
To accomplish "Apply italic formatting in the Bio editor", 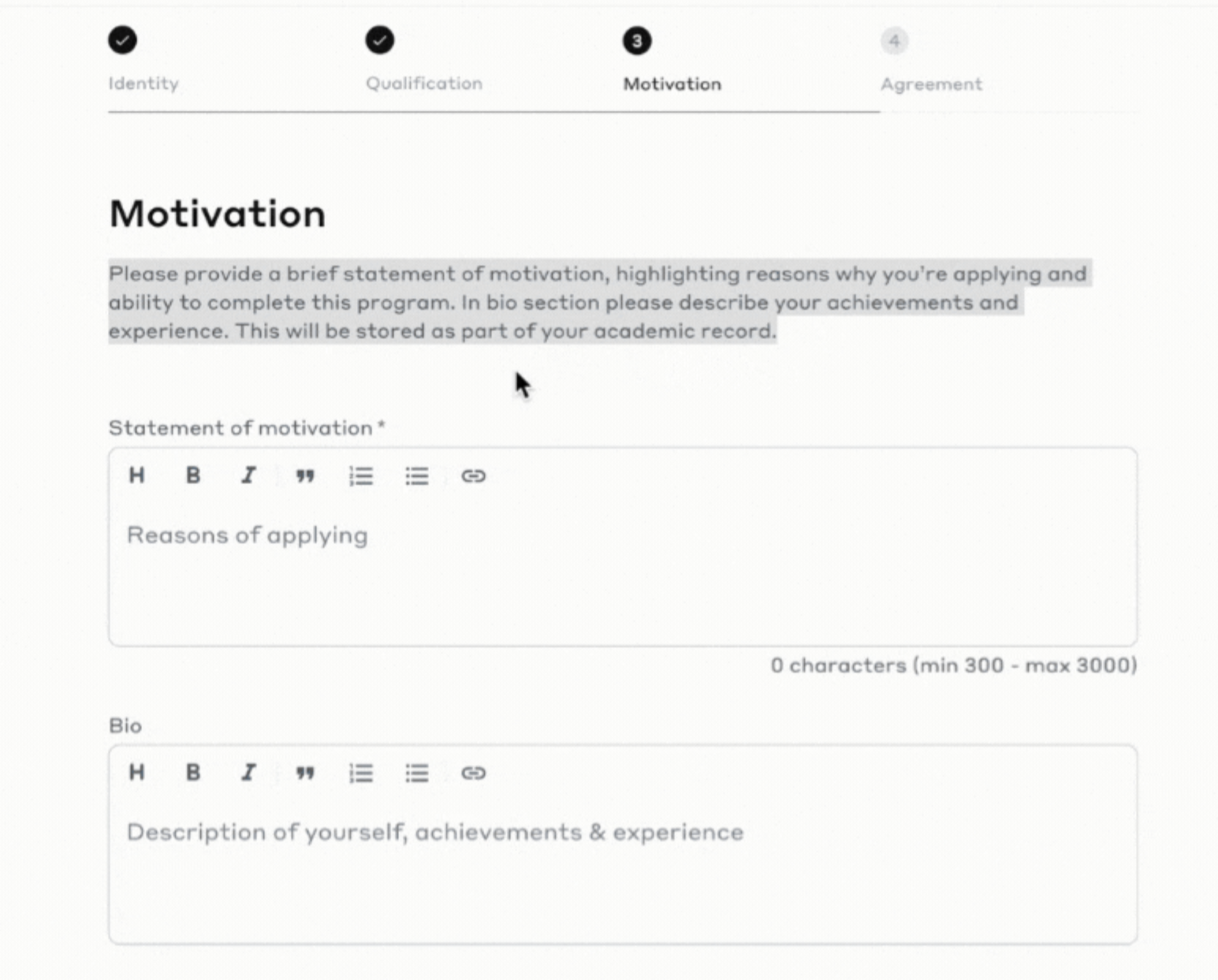I will click(248, 773).
